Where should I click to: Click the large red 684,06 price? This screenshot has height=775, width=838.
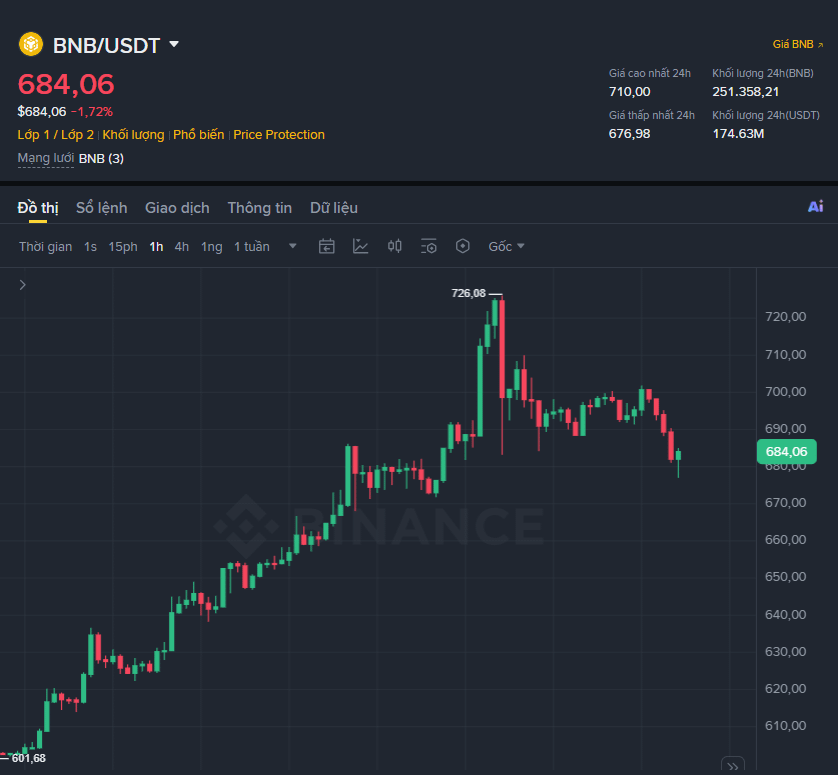[x=66, y=84]
